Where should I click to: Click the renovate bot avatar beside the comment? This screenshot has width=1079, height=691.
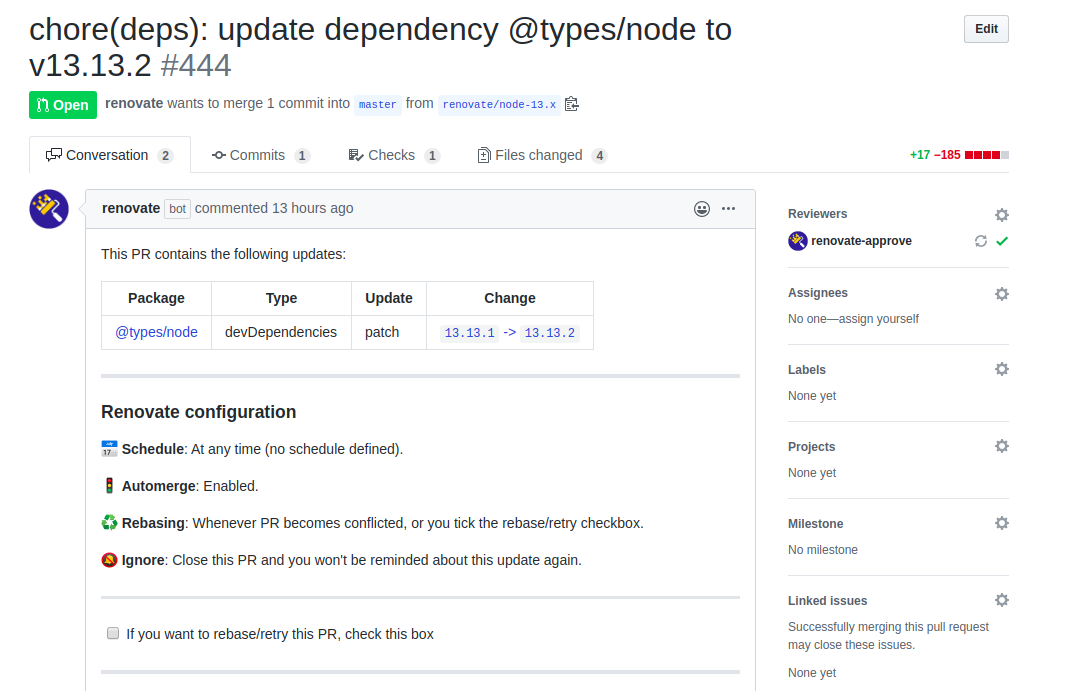pyautogui.click(x=49, y=209)
